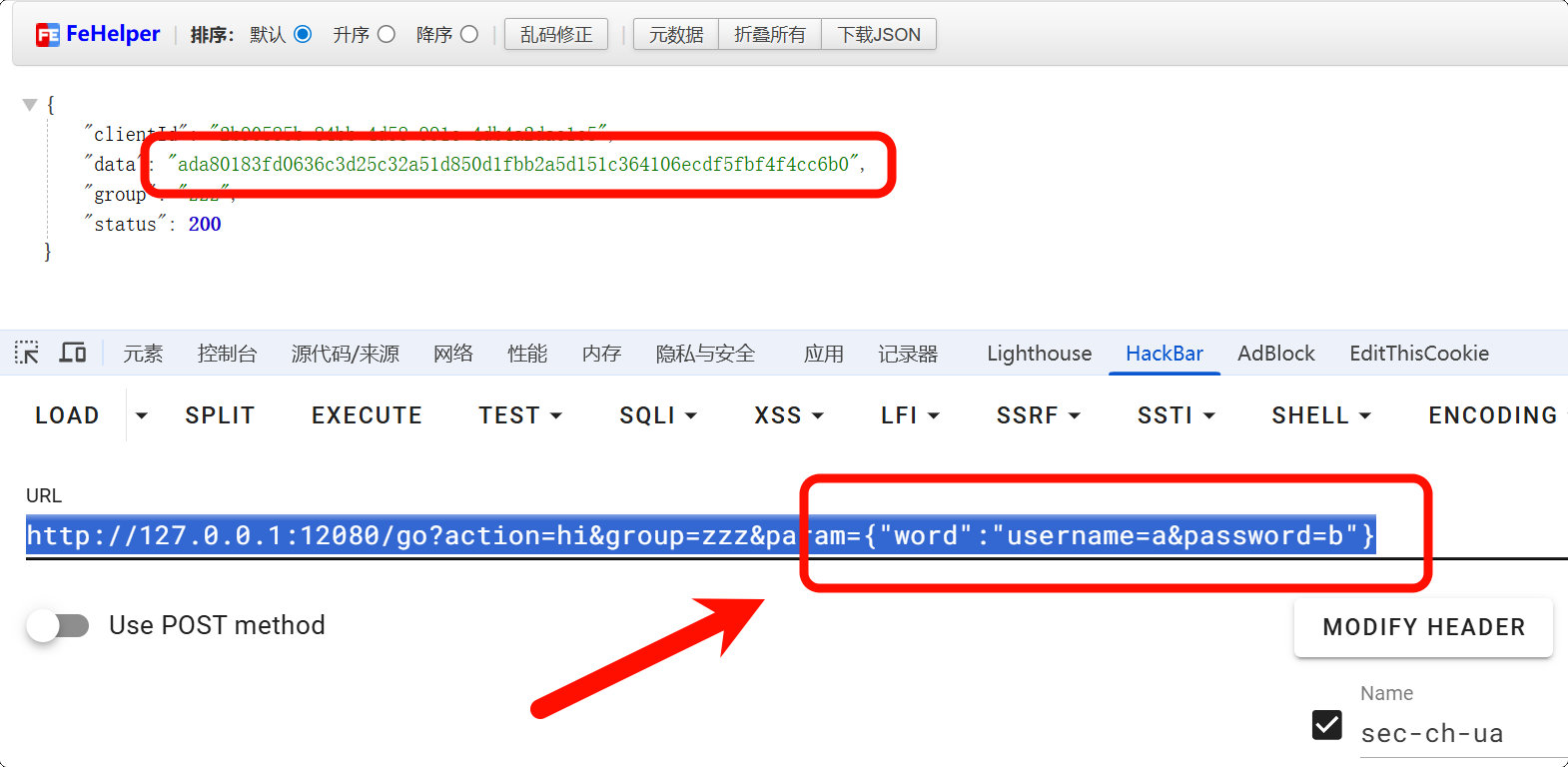Switch to the Lighthouse tab
Screen dimensions: 1568x767
1039,354
